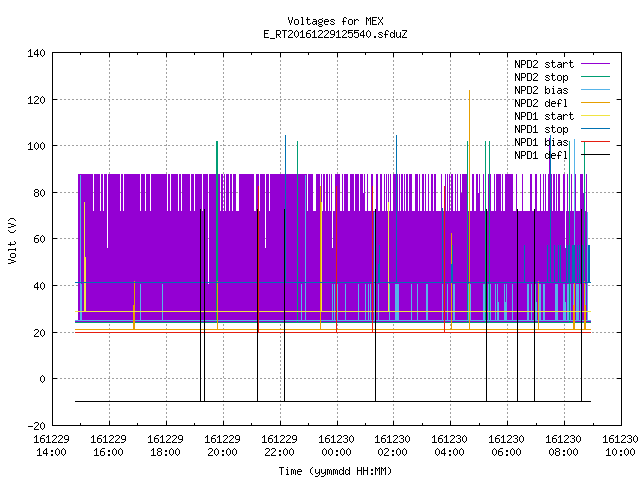Click the NPD2 start purple legend line
640x480 pixels.
pyautogui.click(x=595, y=64)
